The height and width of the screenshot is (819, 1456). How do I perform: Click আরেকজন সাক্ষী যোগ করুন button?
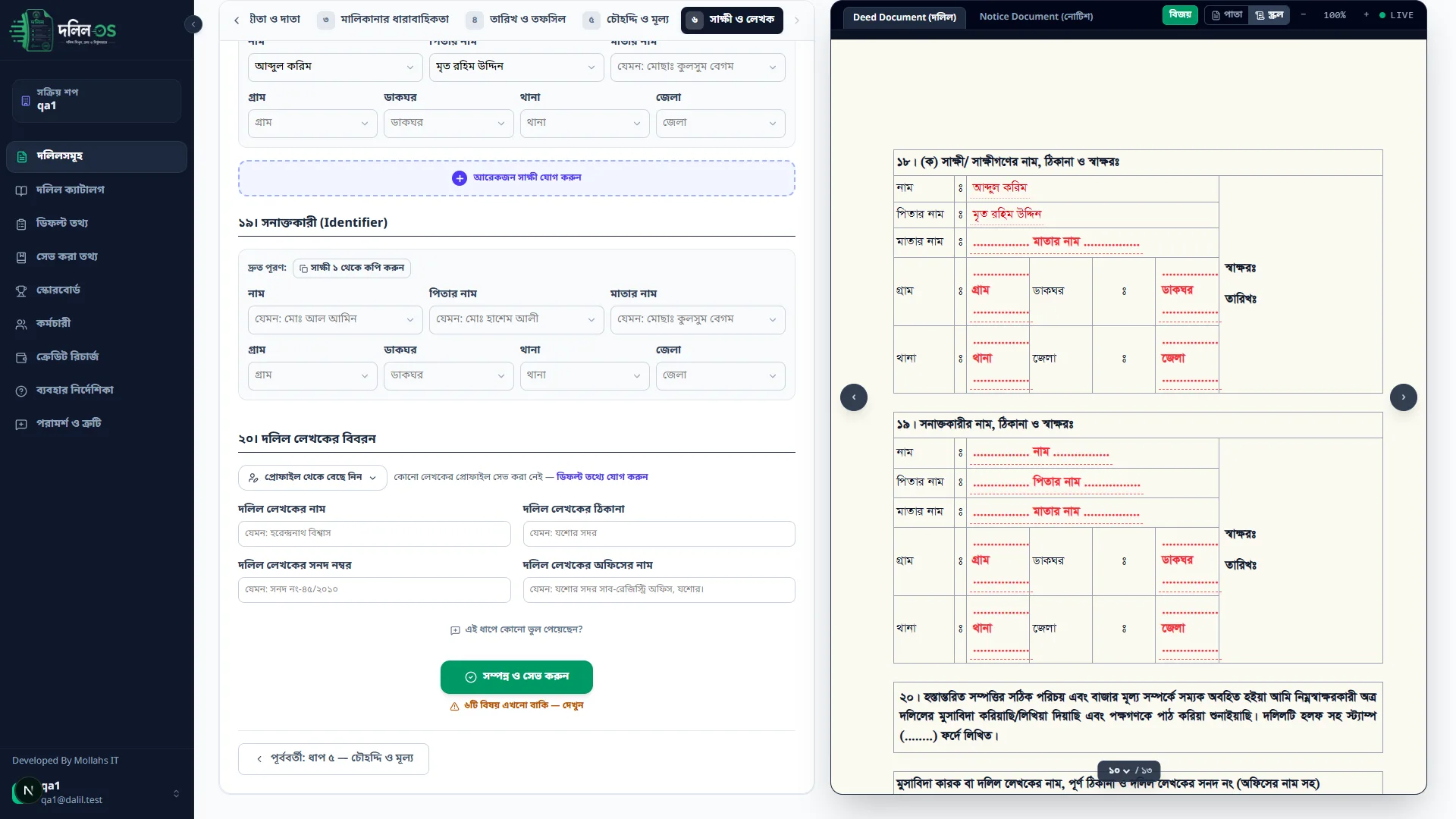coord(516,178)
